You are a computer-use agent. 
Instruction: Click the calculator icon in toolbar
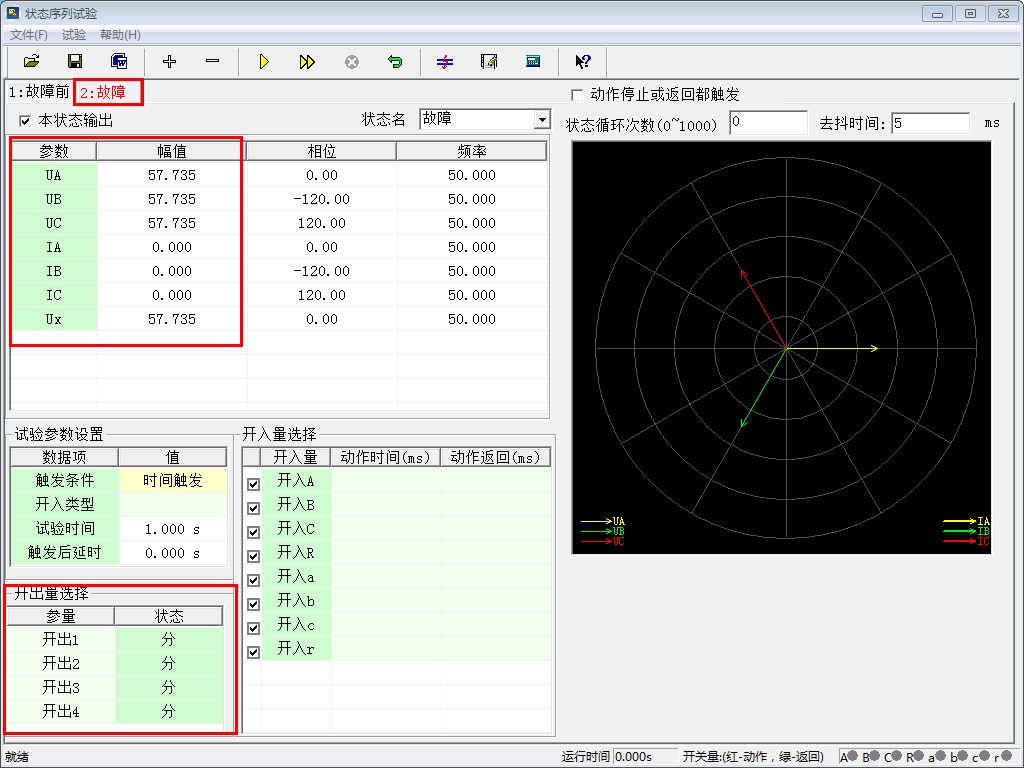pos(533,62)
